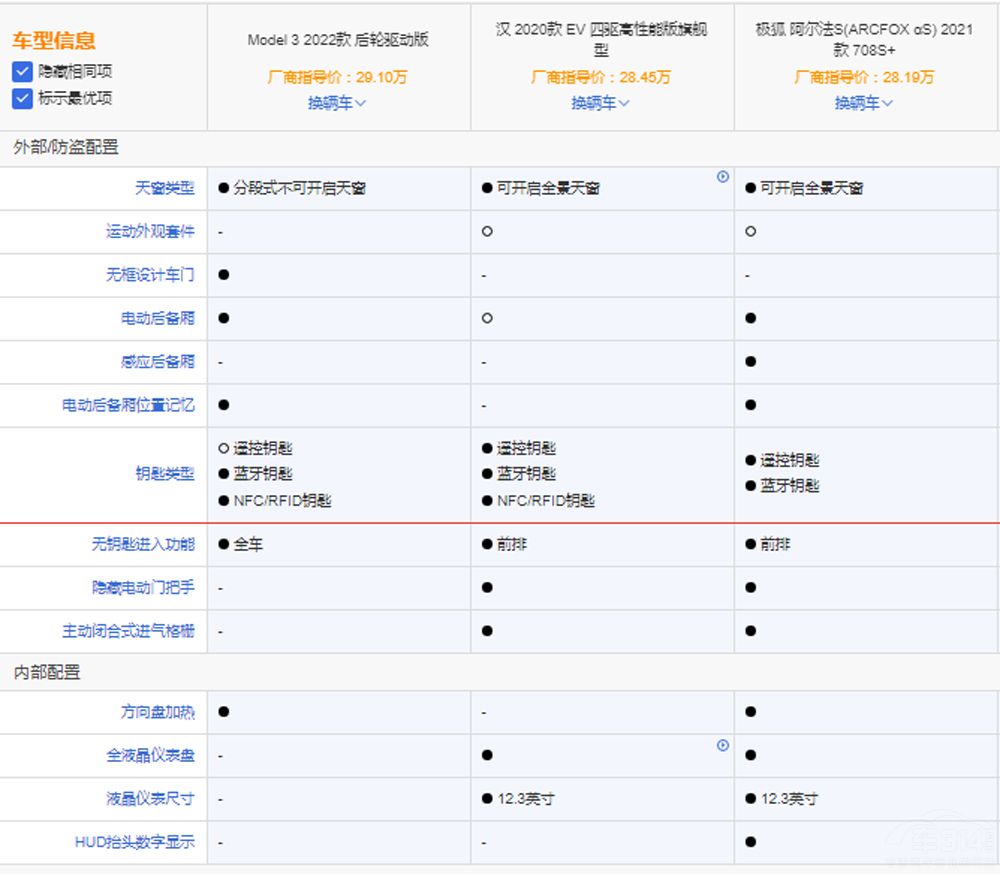Screen dimensions: 1000x874
Task: Click the 电动后备厢 parameter label
Action: [x=158, y=318]
